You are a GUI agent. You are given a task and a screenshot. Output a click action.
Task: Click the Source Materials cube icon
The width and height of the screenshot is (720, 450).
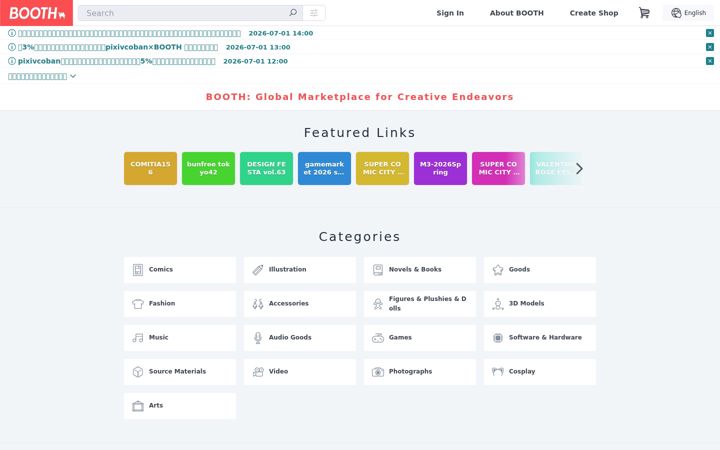point(138,372)
